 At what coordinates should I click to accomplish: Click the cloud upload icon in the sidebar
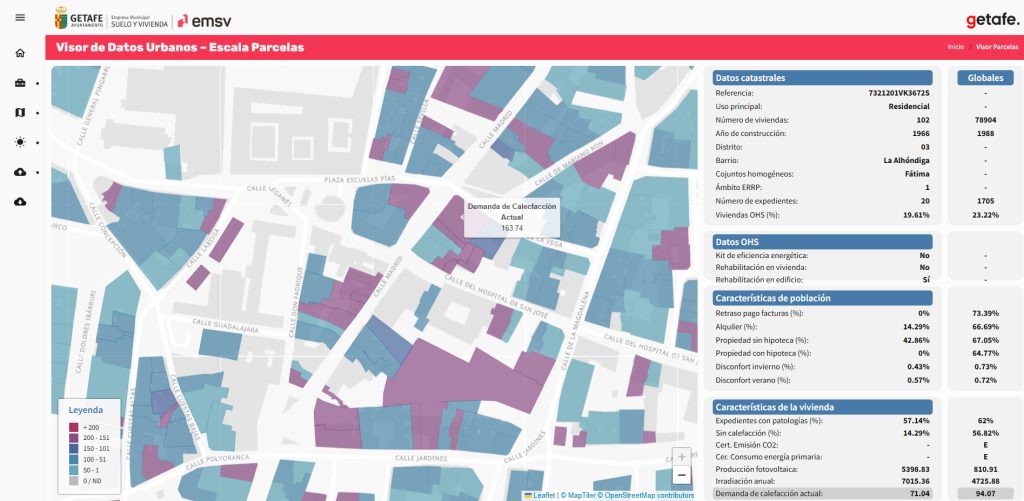[20, 172]
